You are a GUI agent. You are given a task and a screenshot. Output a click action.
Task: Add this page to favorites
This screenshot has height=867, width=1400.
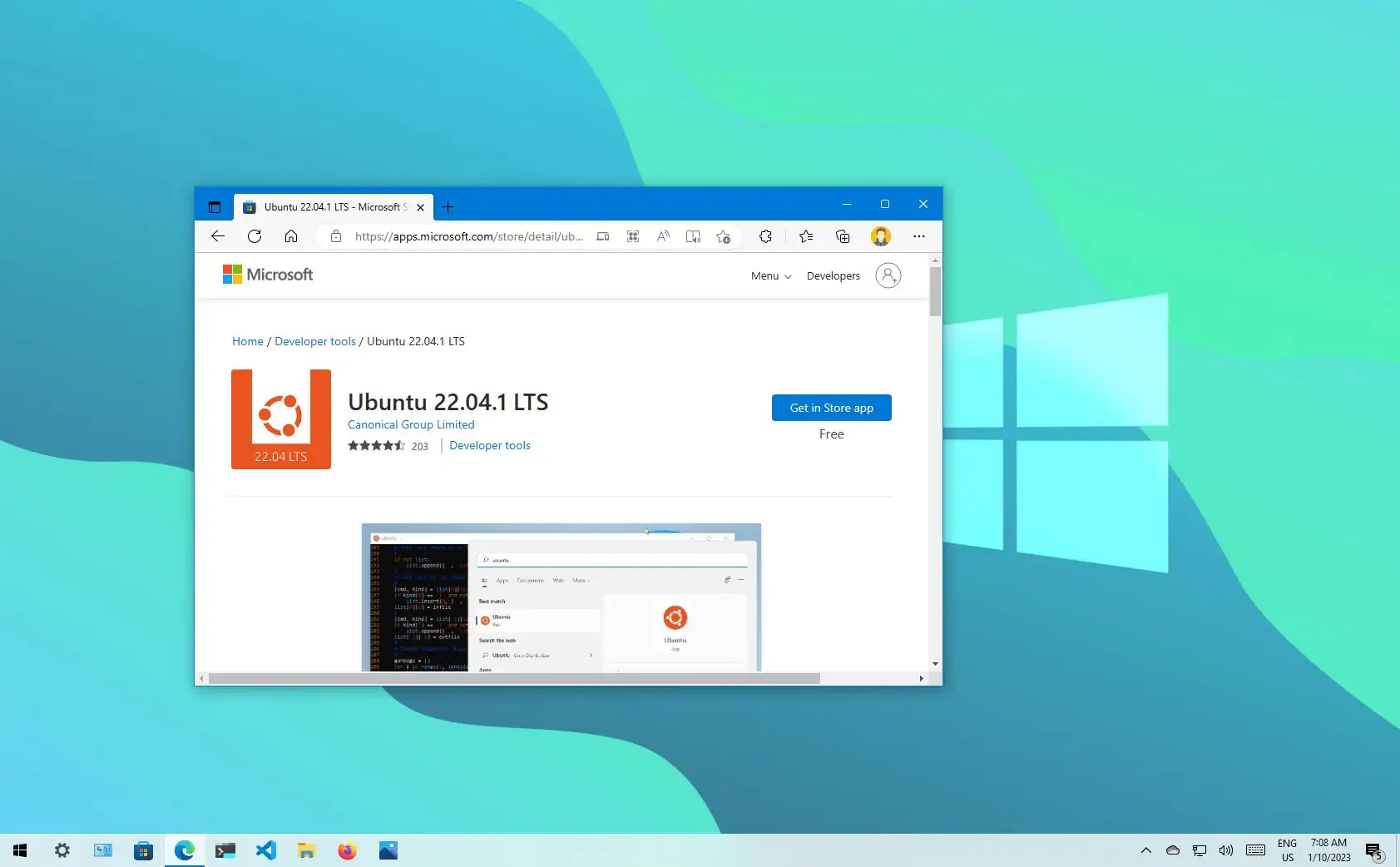point(723,236)
